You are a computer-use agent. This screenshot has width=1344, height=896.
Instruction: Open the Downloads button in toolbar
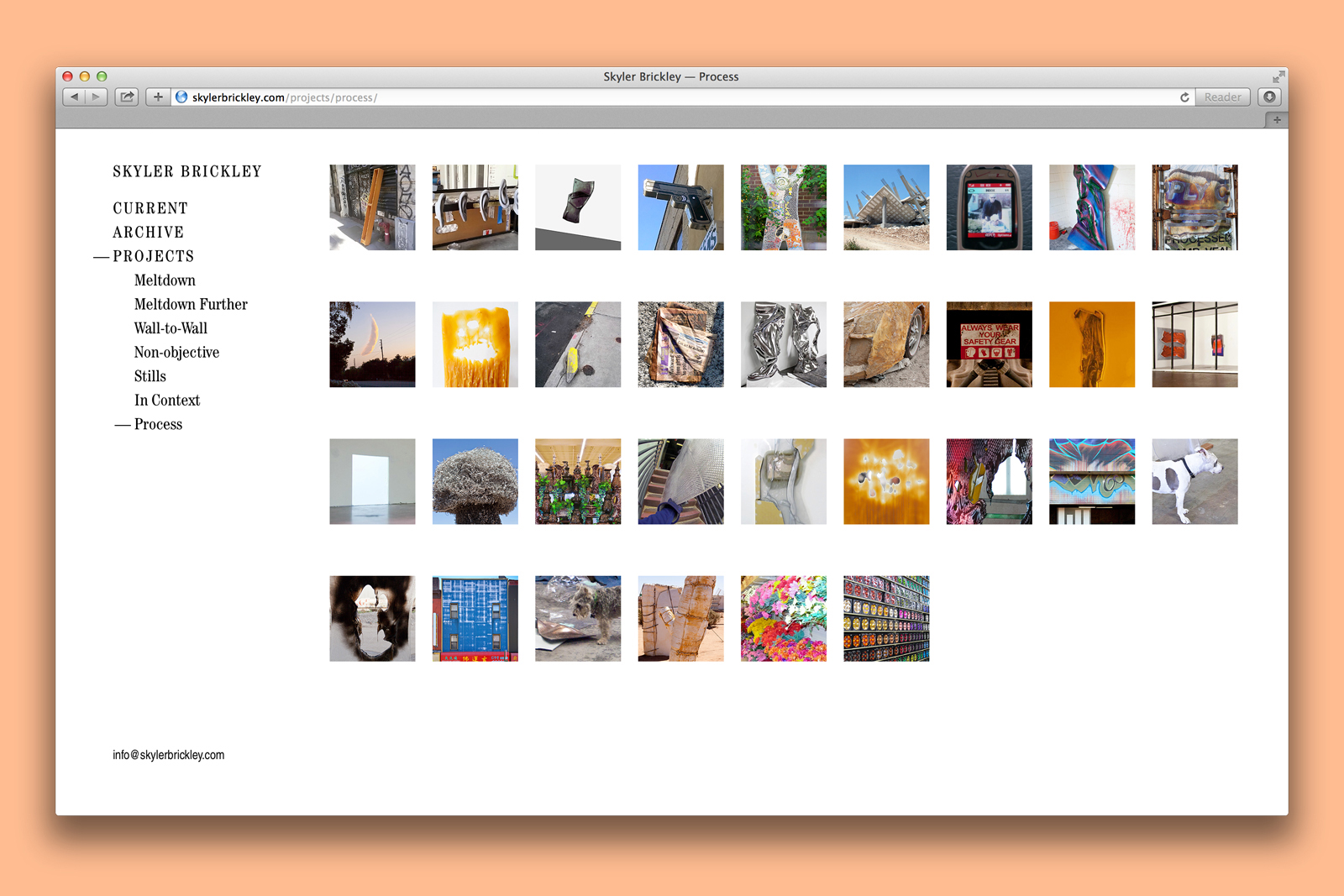click(1269, 97)
